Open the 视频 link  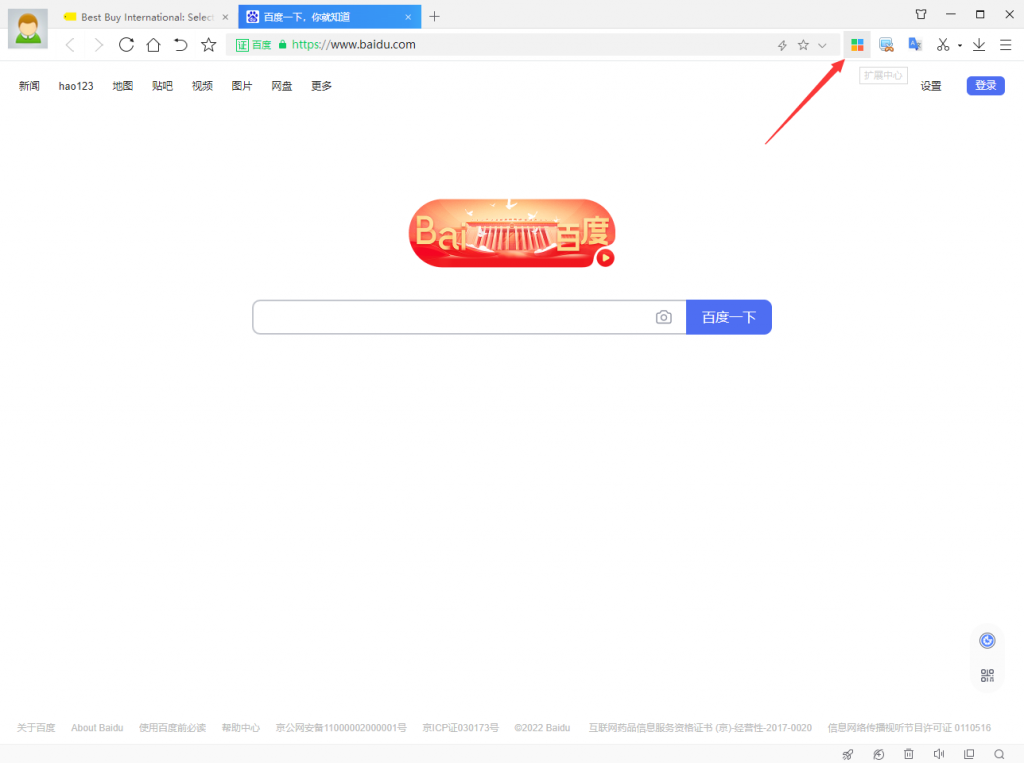click(202, 86)
